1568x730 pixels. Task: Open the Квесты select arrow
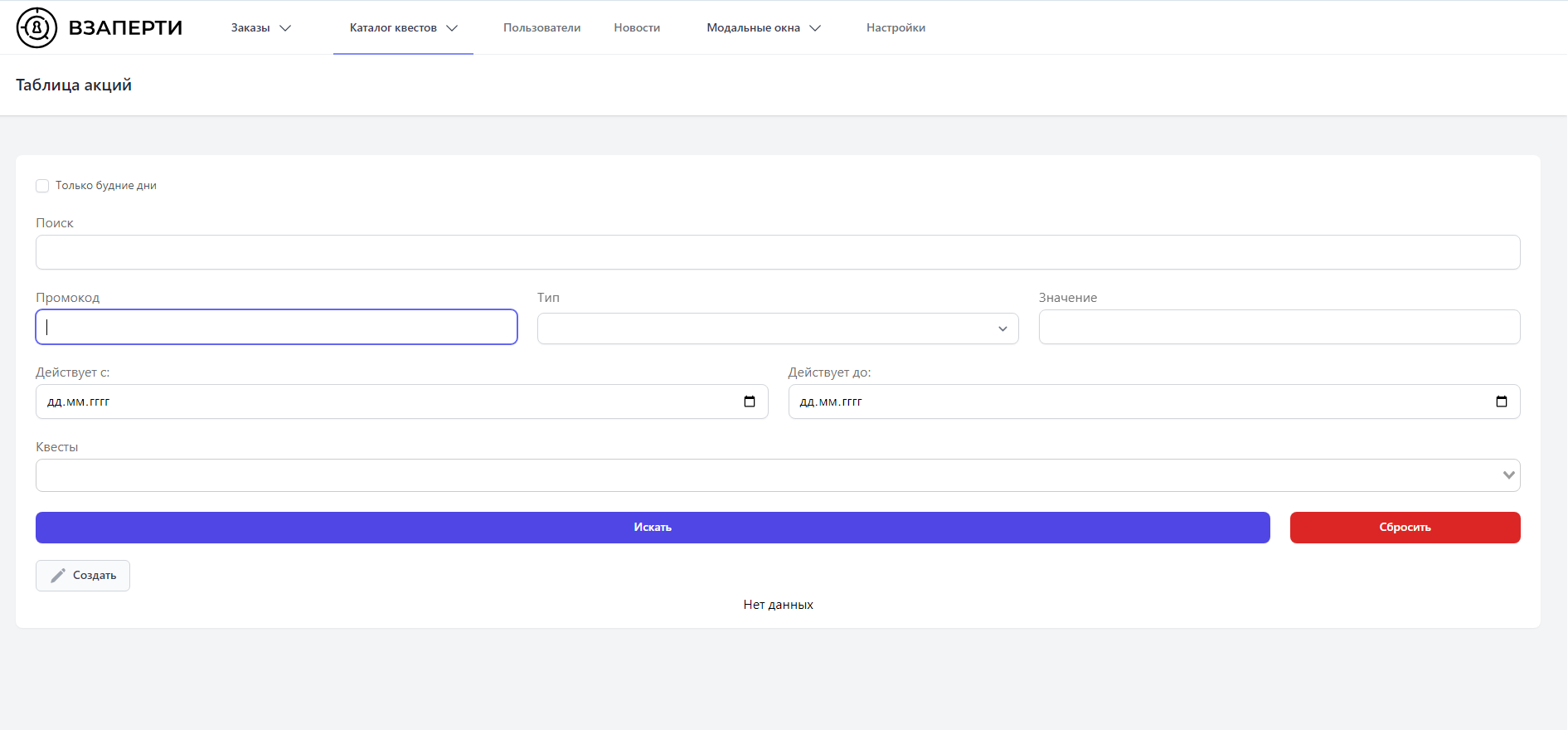coord(1508,475)
